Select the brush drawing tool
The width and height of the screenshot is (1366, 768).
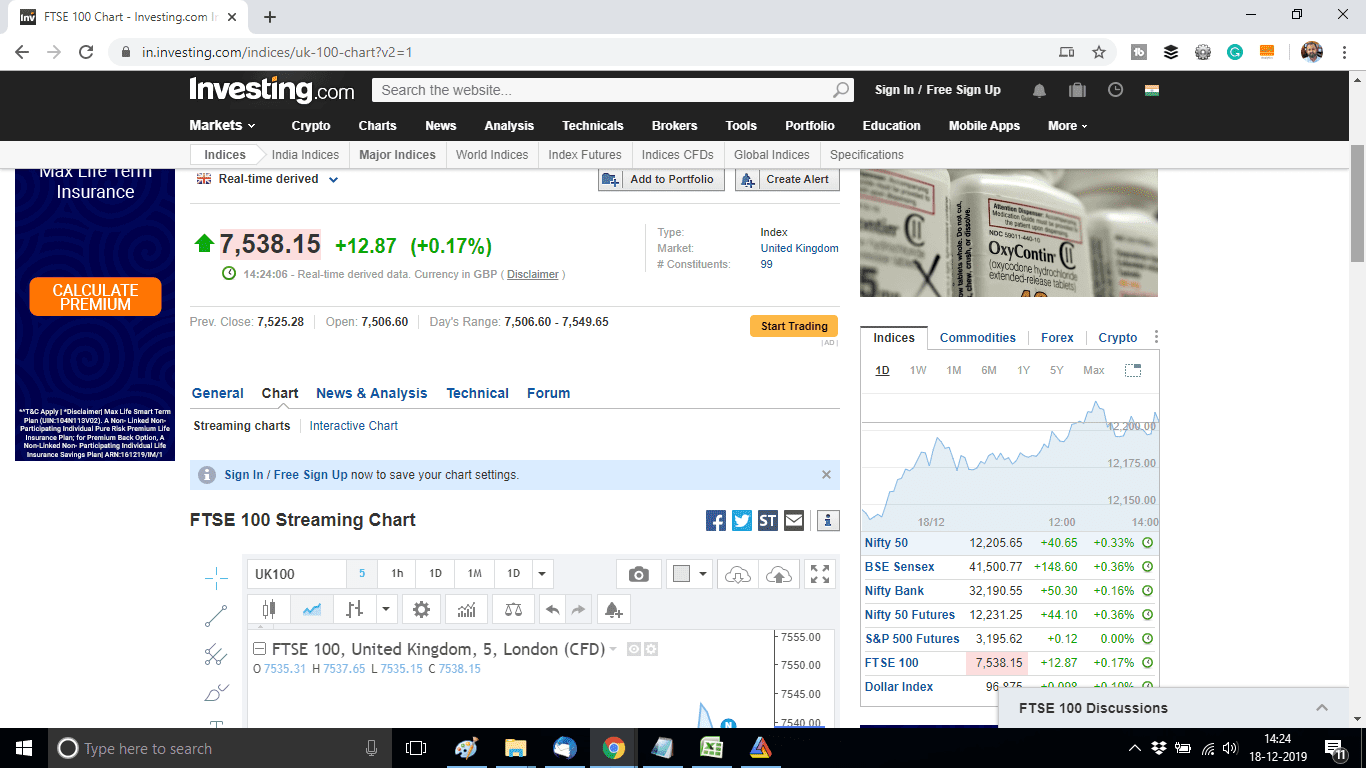[216, 693]
